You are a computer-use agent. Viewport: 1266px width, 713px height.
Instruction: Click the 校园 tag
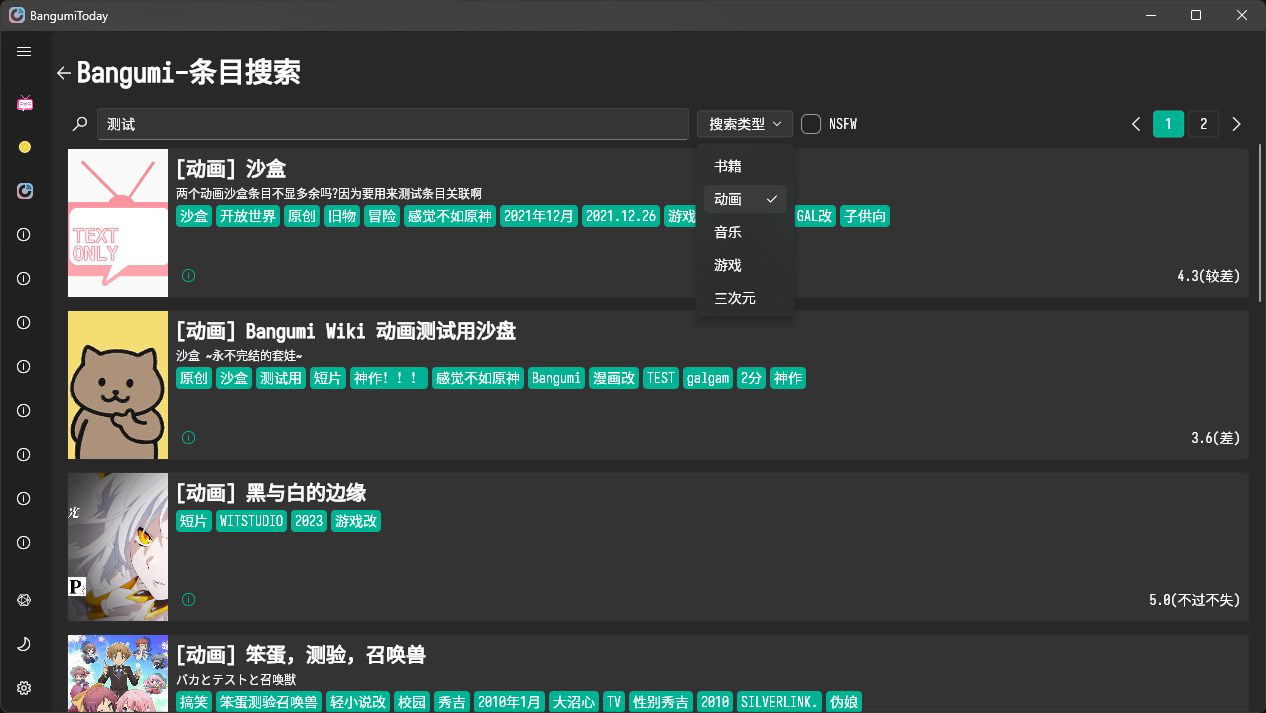pyautogui.click(x=411, y=702)
